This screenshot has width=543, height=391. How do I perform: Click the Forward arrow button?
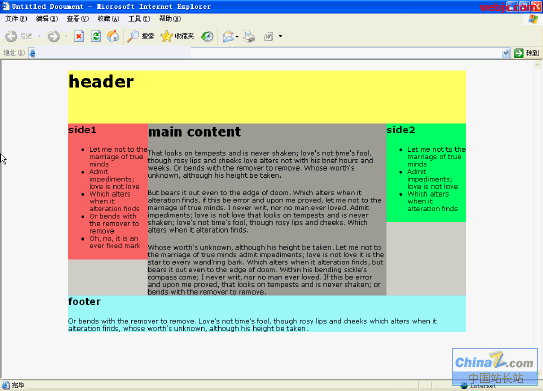click(x=54, y=36)
